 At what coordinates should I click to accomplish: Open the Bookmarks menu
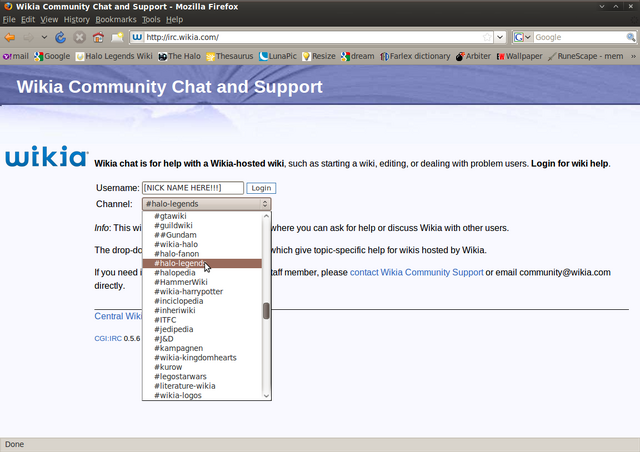pos(116,20)
